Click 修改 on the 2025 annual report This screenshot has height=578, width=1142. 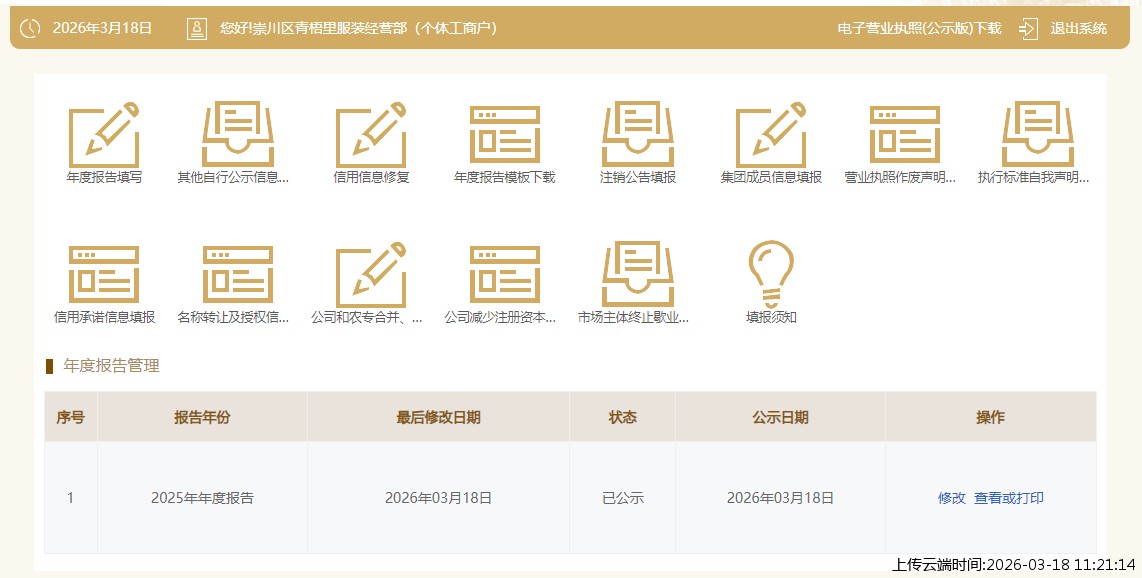[949, 496]
